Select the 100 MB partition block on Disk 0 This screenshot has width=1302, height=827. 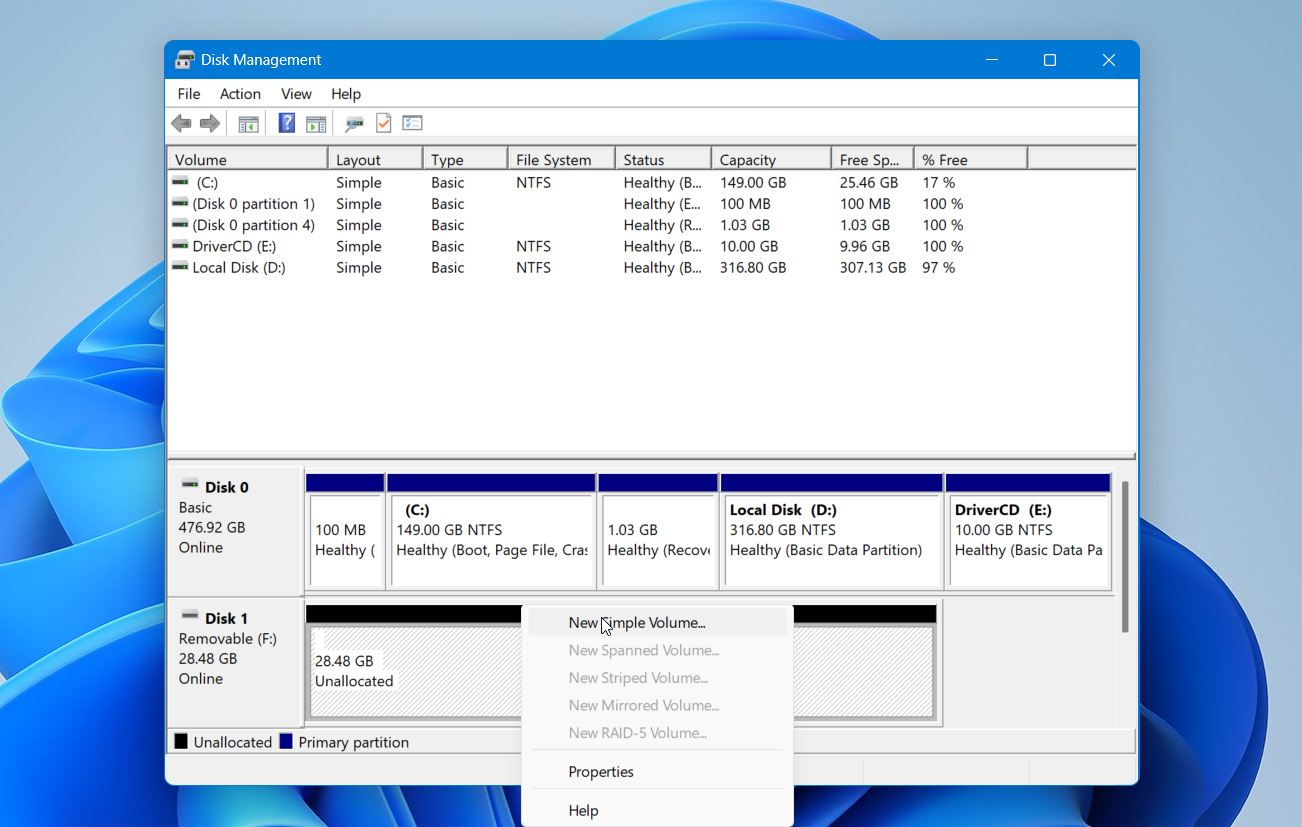[x=345, y=531]
